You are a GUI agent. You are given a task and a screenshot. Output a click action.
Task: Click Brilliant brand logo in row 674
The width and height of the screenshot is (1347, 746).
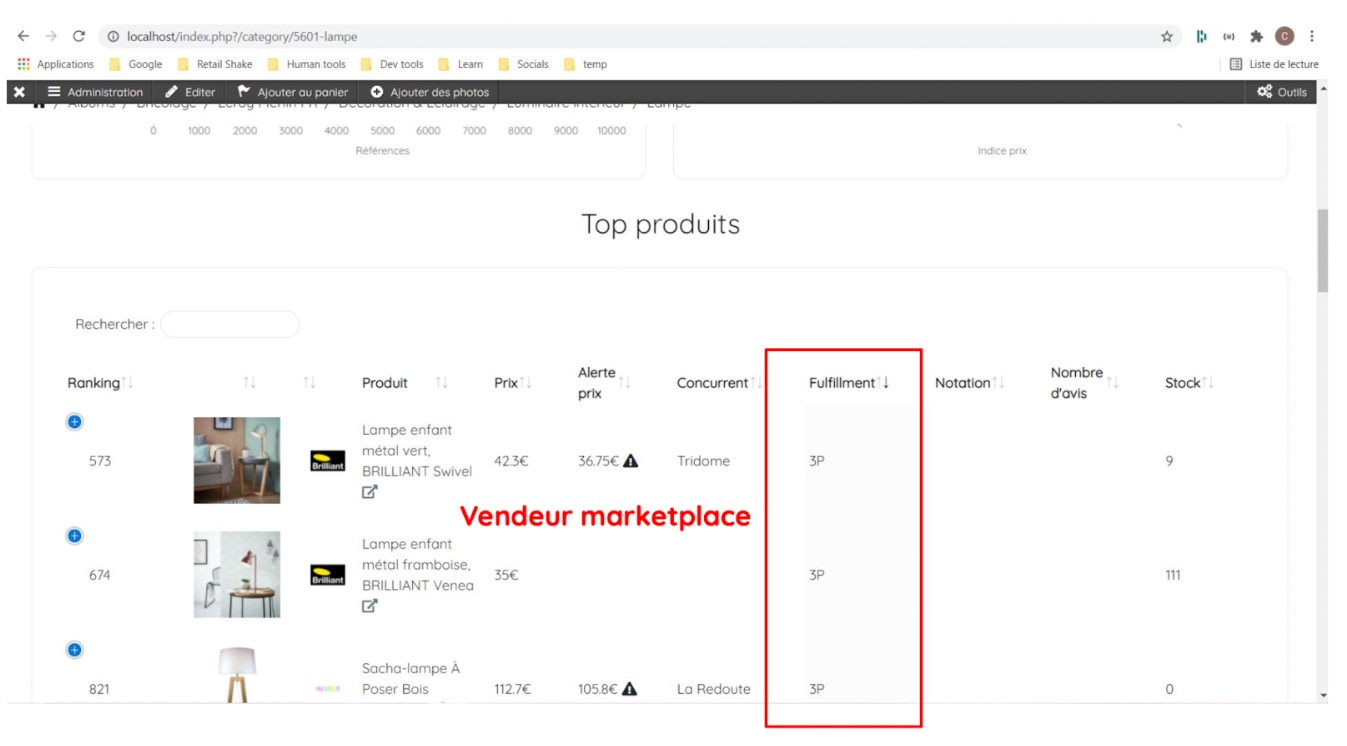pyautogui.click(x=328, y=575)
